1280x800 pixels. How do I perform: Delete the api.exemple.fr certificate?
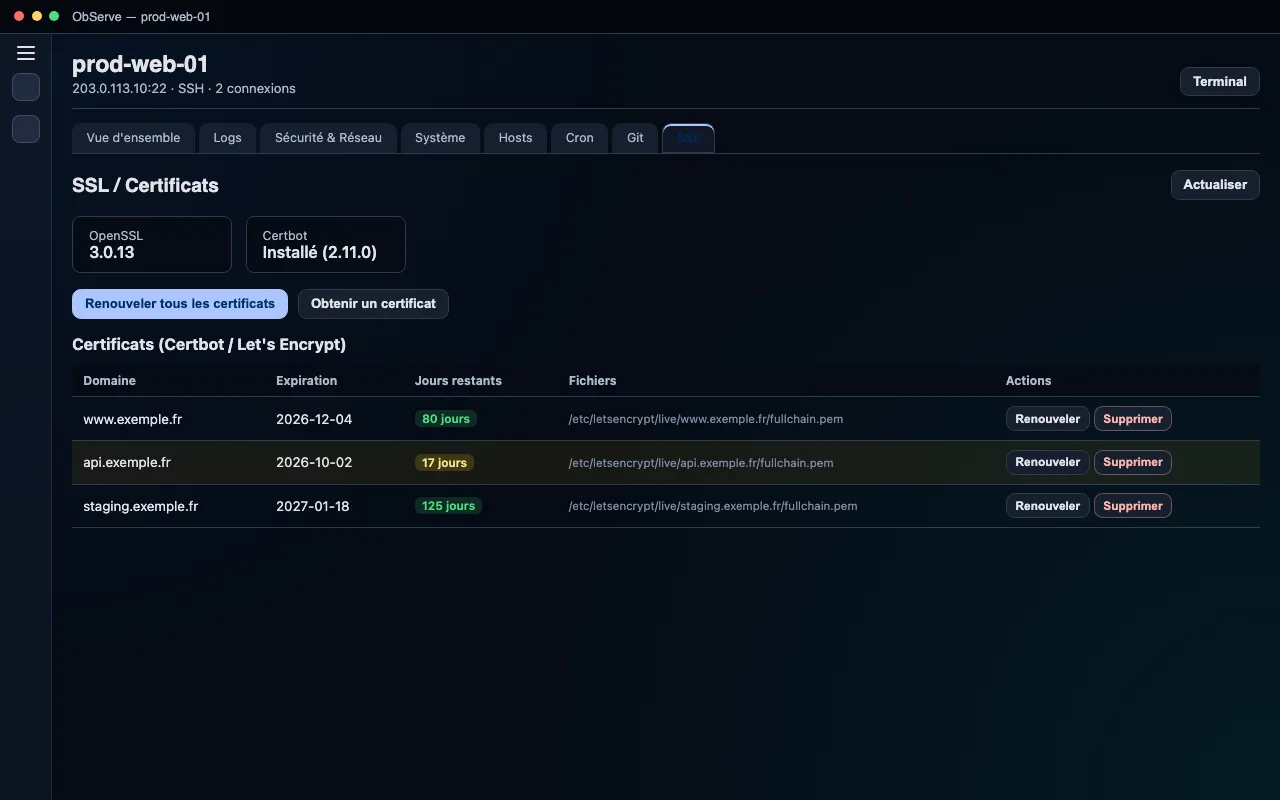[x=1133, y=462]
